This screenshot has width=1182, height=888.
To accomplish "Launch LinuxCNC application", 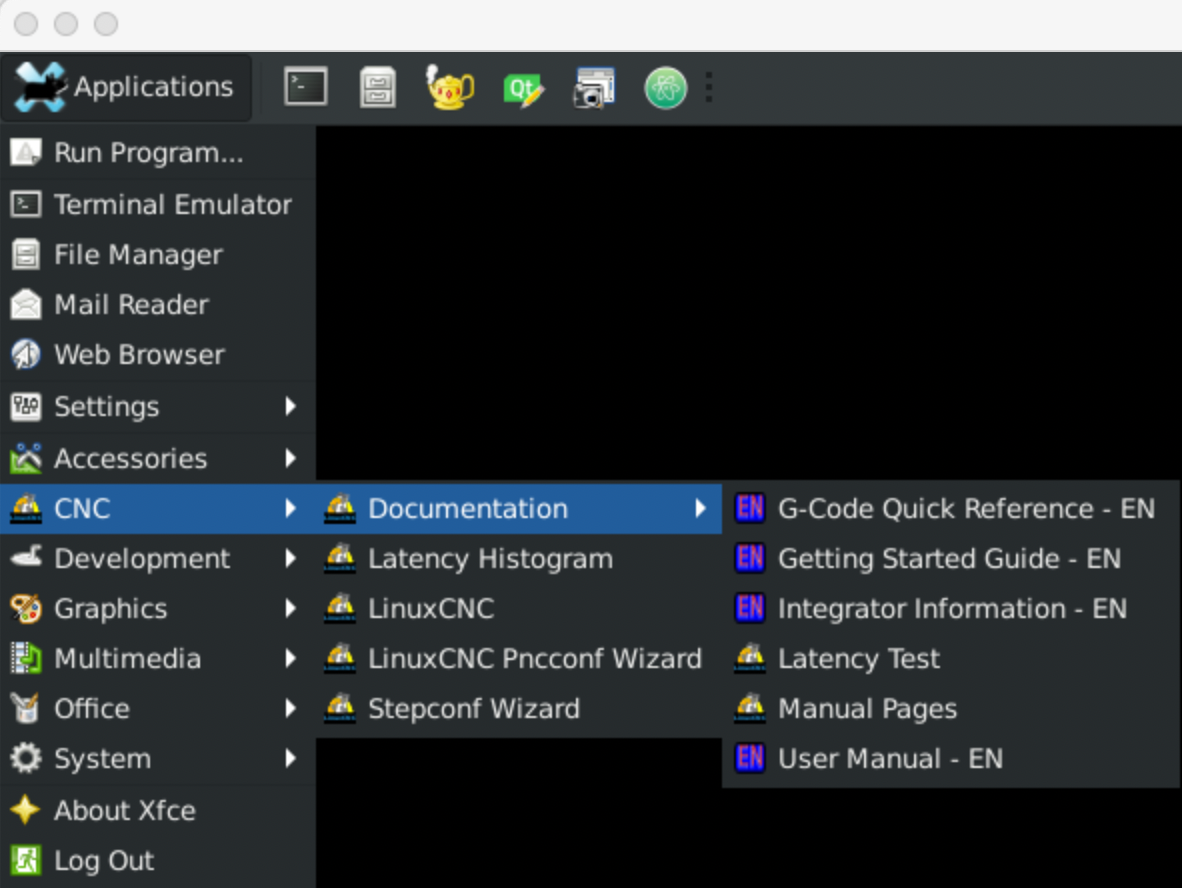I will tap(519, 608).
